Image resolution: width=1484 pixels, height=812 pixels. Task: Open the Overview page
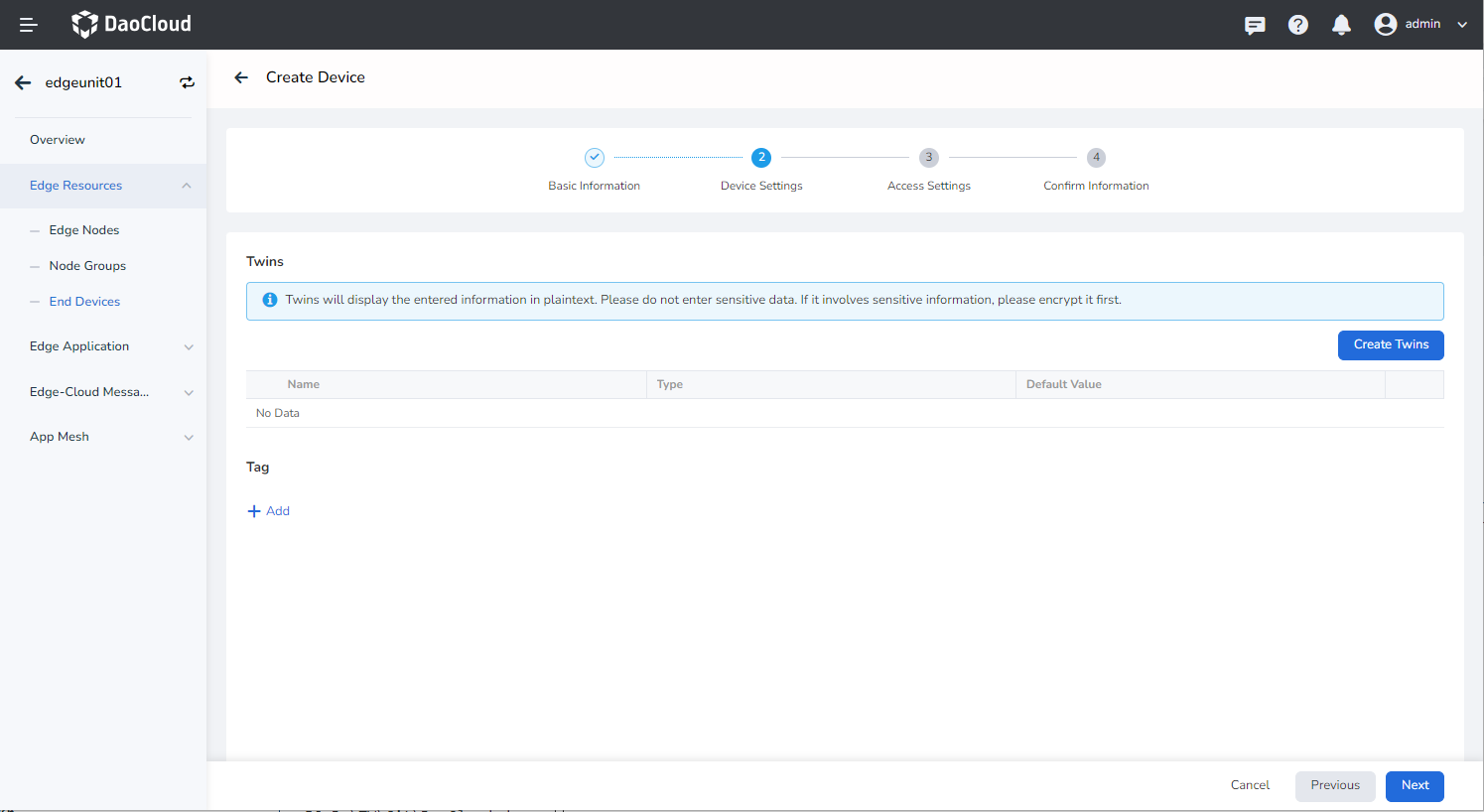point(58,140)
